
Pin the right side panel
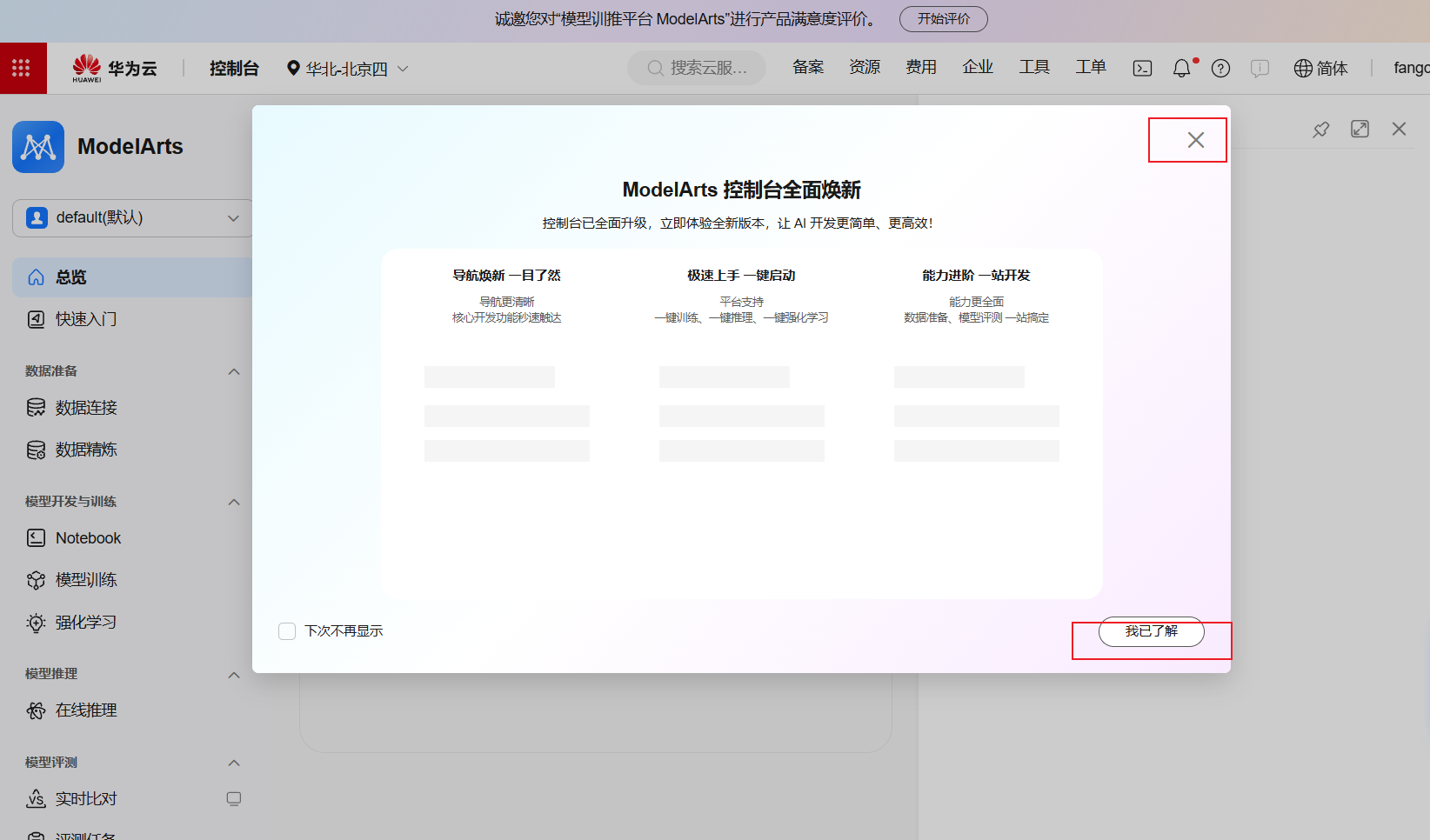(1321, 129)
